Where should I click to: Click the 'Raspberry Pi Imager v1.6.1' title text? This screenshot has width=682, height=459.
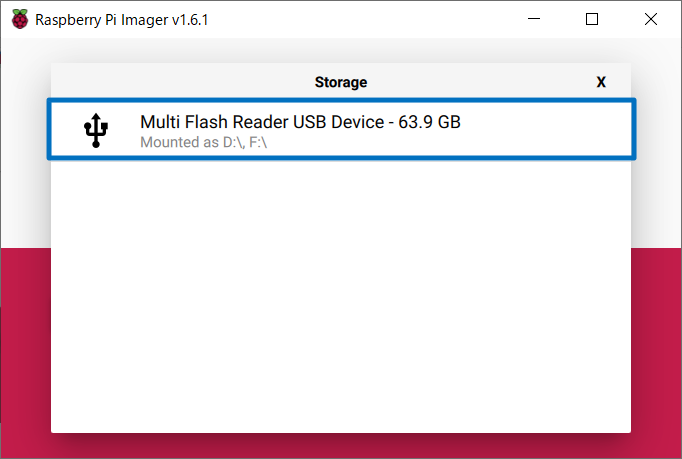[x=122, y=20]
